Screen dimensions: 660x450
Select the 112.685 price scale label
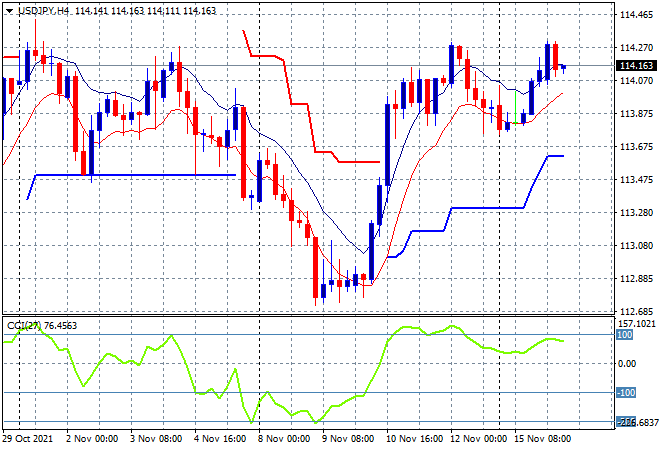636,312
